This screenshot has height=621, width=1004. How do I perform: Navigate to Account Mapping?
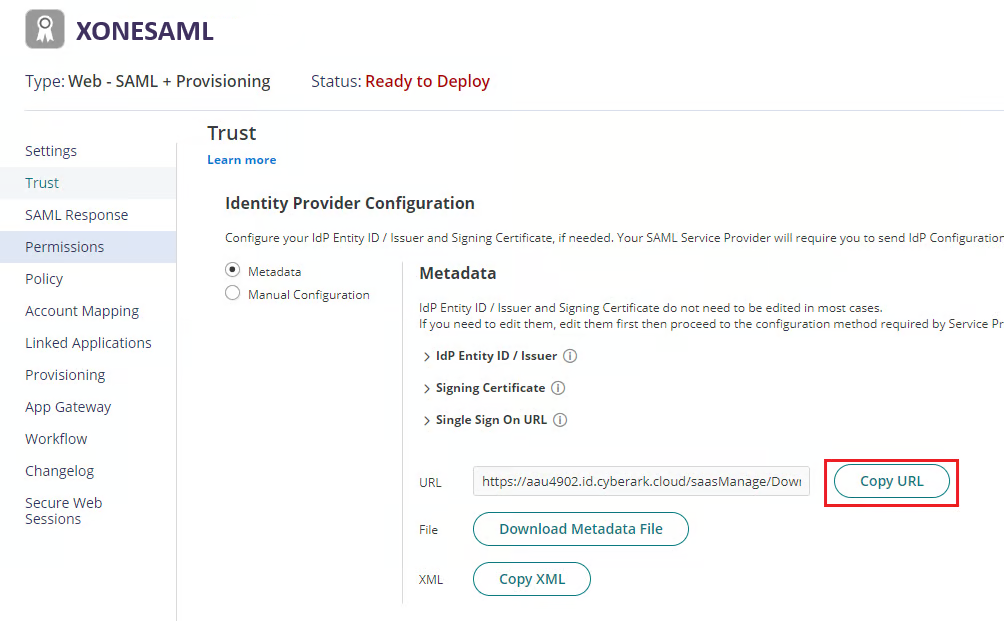click(x=82, y=311)
